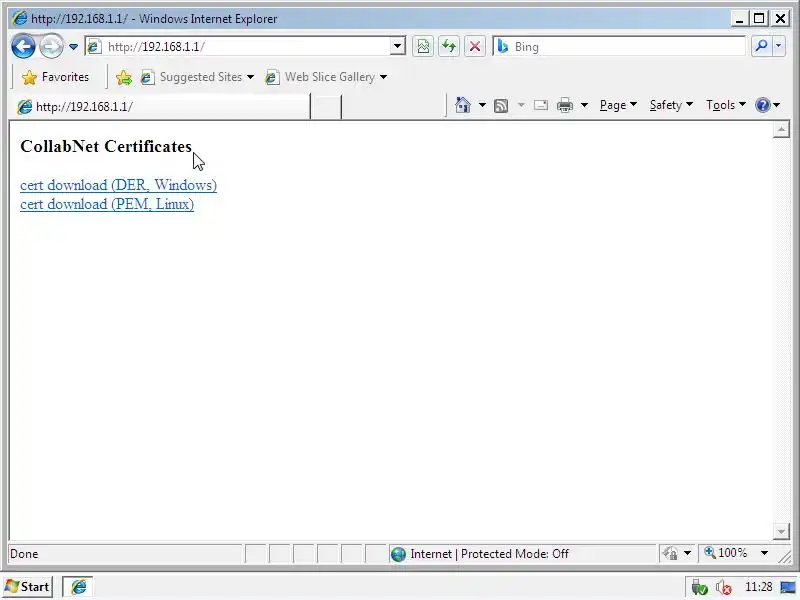This screenshot has height=600, width=800.
Task: Download the PEM Linux certificate
Action: [107, 204]
